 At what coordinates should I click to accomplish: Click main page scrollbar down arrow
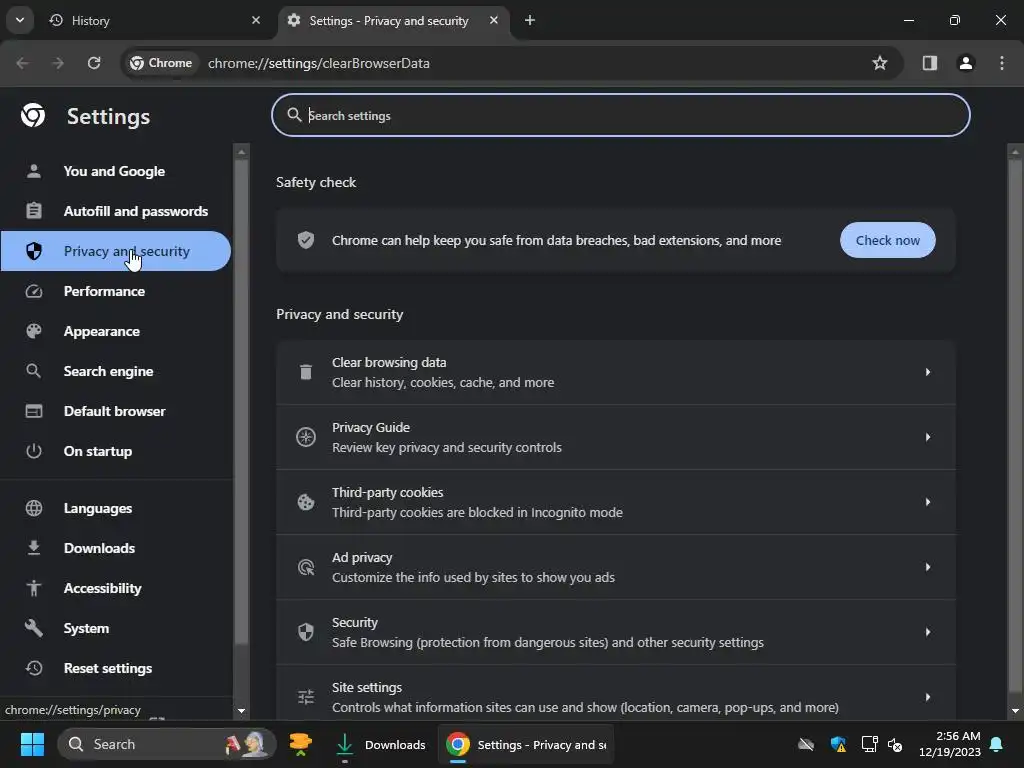[1015, 711]
